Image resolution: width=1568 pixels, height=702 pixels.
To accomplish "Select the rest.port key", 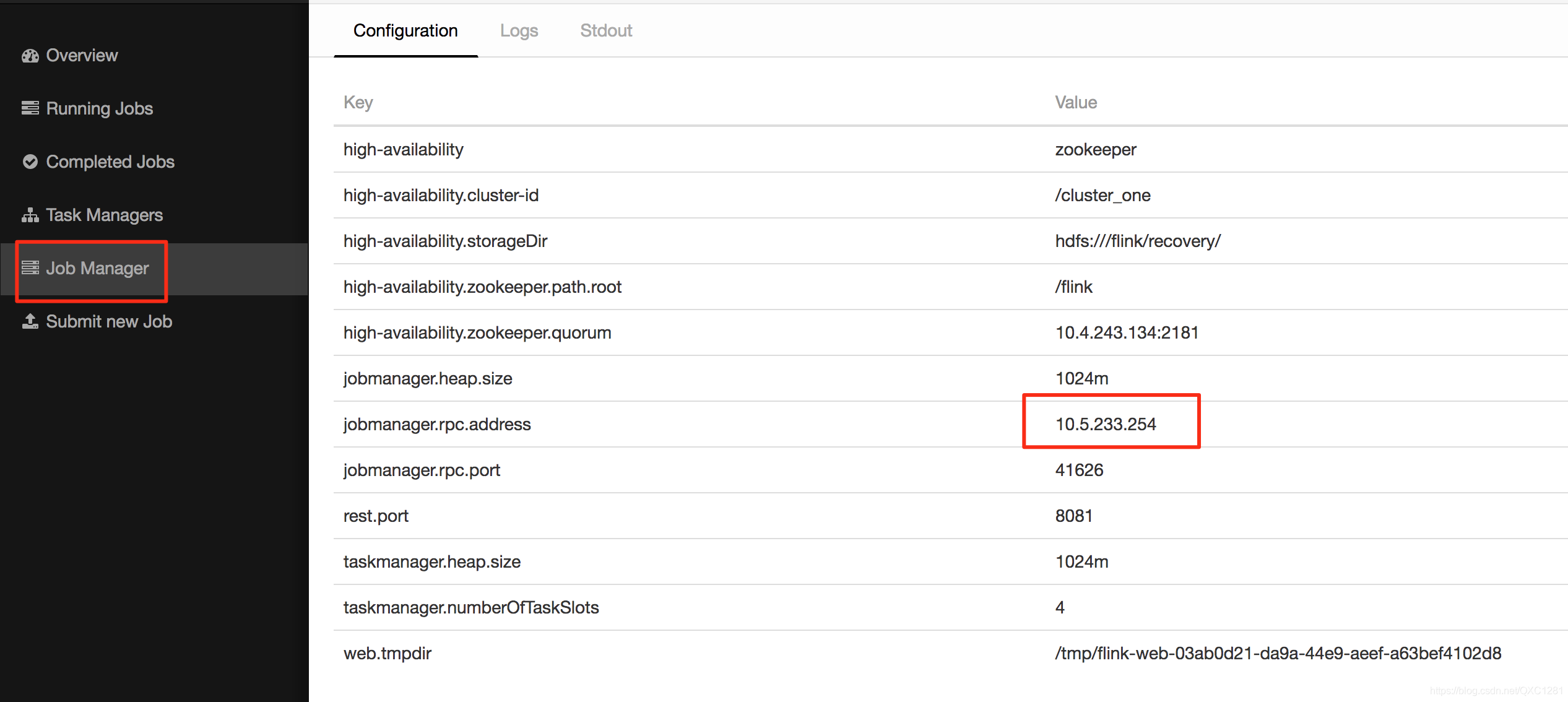I will 376,516.
